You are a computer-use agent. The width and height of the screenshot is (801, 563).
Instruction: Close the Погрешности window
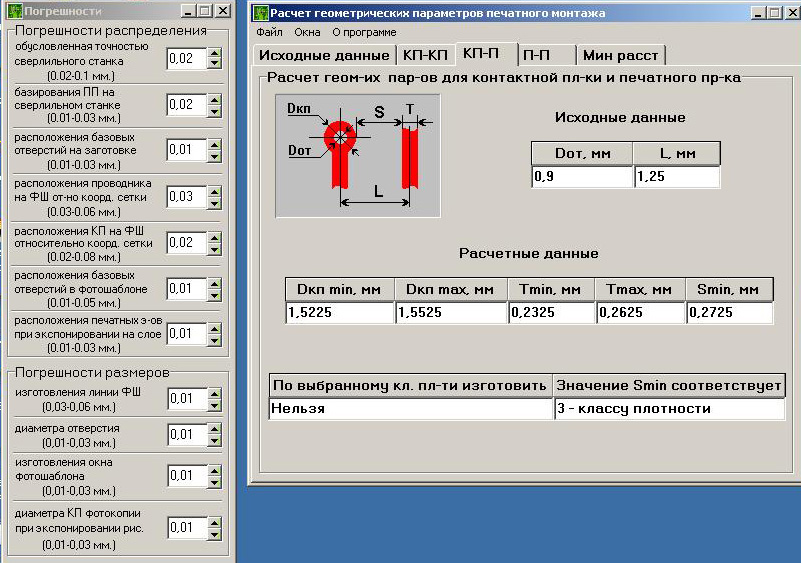click(x=223, y=10)
